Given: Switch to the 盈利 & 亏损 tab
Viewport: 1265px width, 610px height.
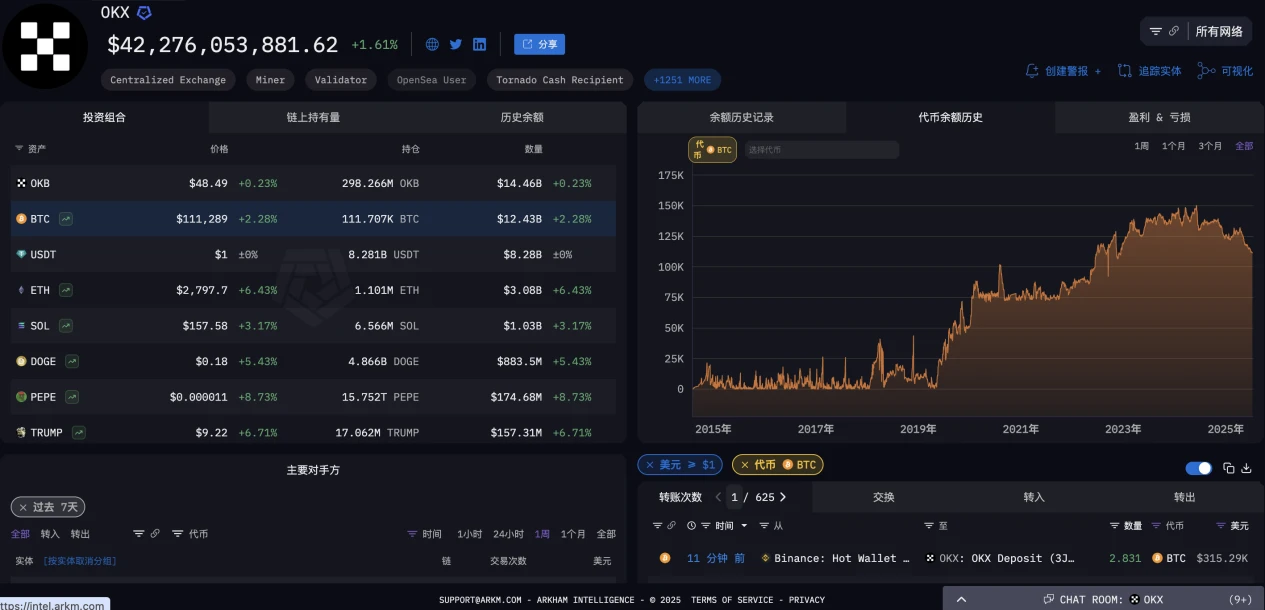Looking at the screenshot, I should pyautogui.click(x=1158, y=117).
